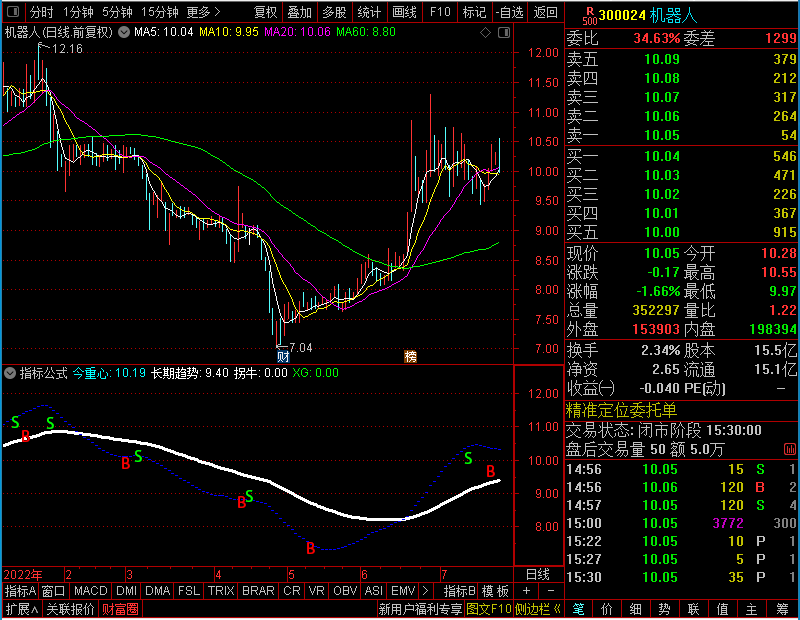Select the 筹 chip distribution tab

(x=782, y=609)
